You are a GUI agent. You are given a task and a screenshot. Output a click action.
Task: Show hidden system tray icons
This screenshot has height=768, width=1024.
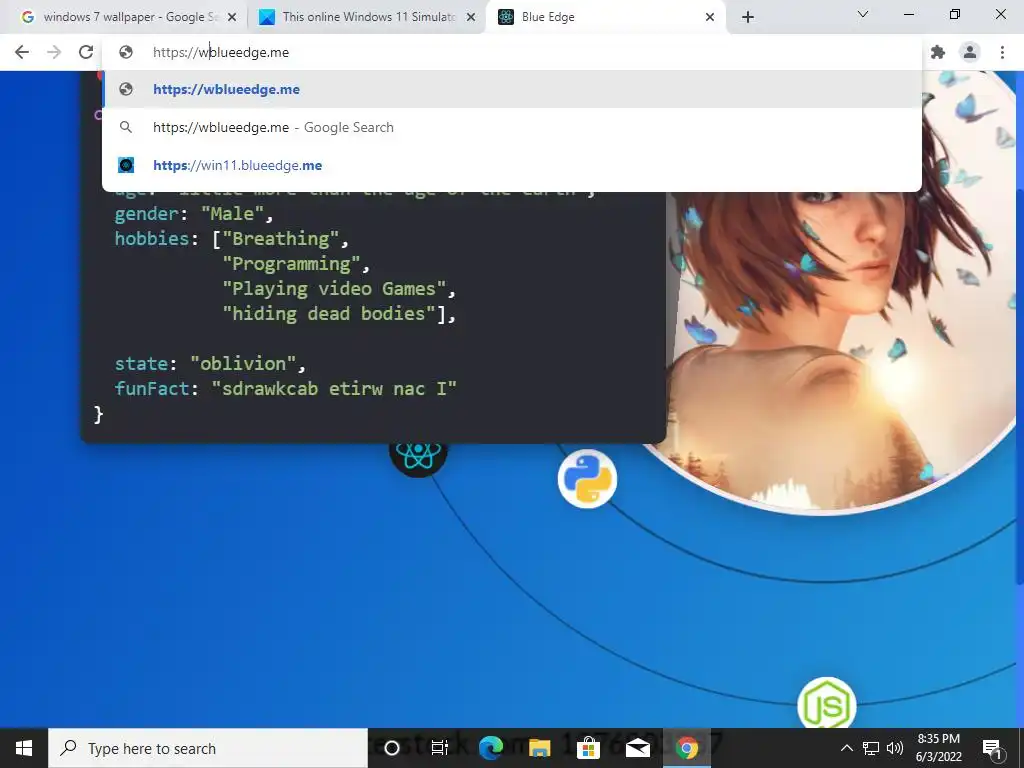pos(846,748)
